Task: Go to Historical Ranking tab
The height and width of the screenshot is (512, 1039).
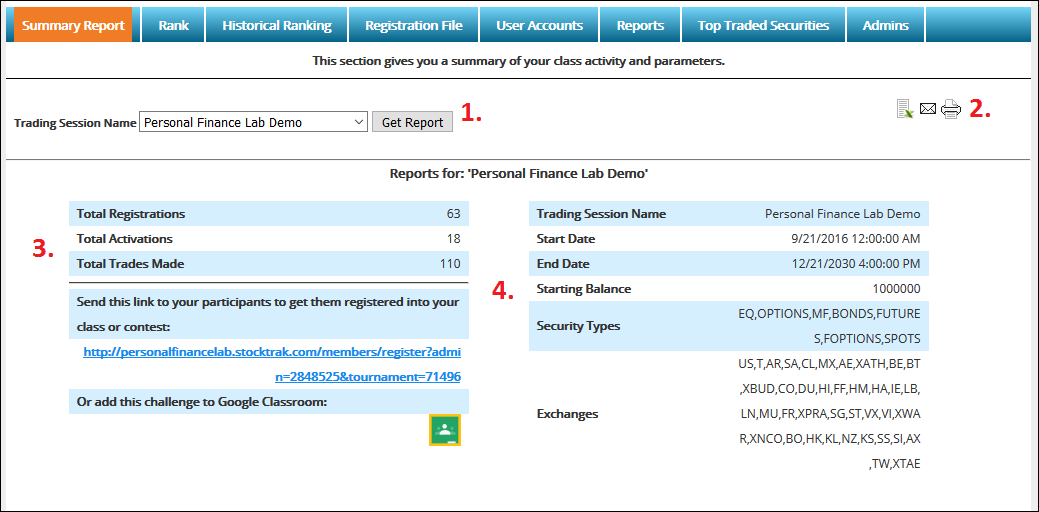Action: (277, 26)
